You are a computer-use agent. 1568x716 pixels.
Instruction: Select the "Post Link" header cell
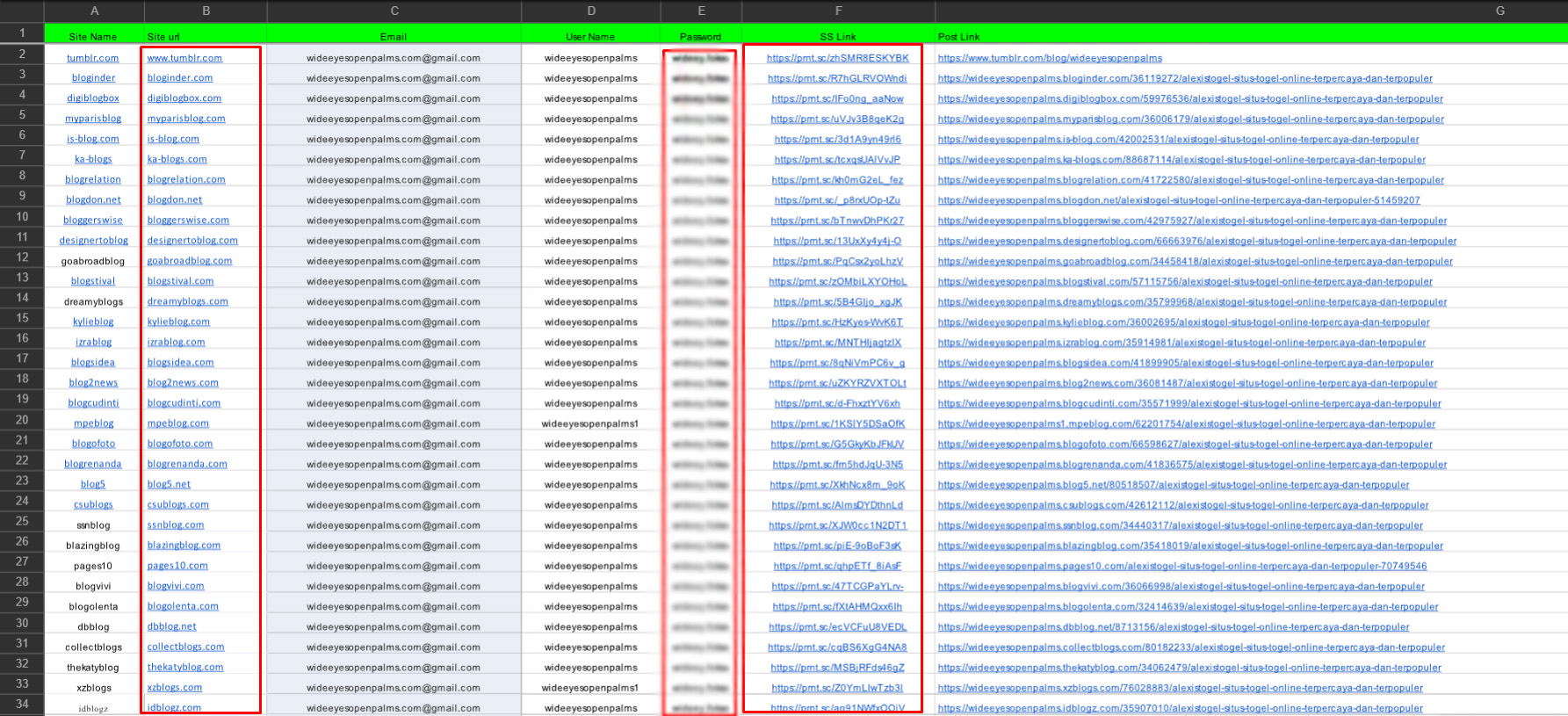coord(959,36)
